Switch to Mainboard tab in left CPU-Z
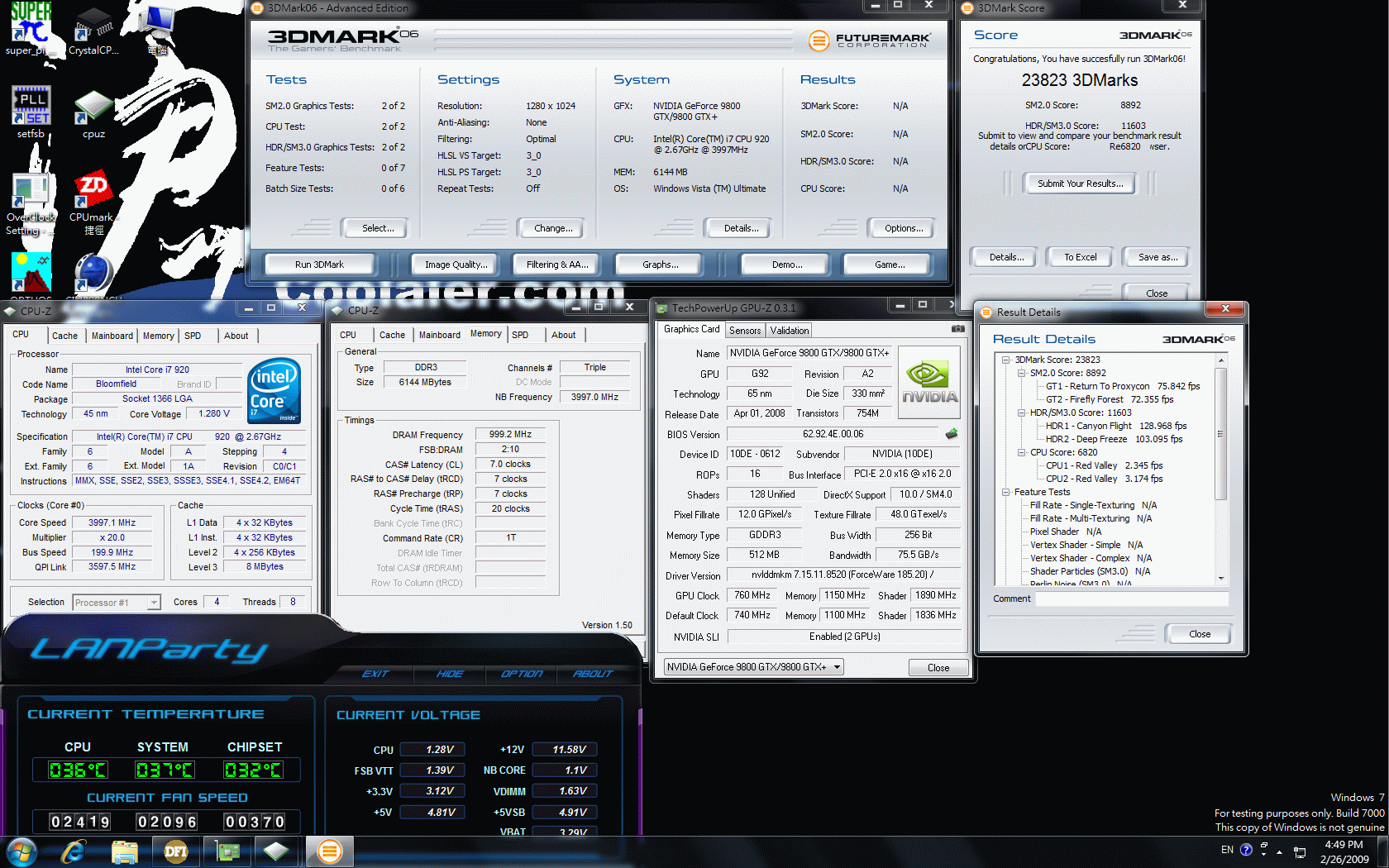 pos(112,336)
